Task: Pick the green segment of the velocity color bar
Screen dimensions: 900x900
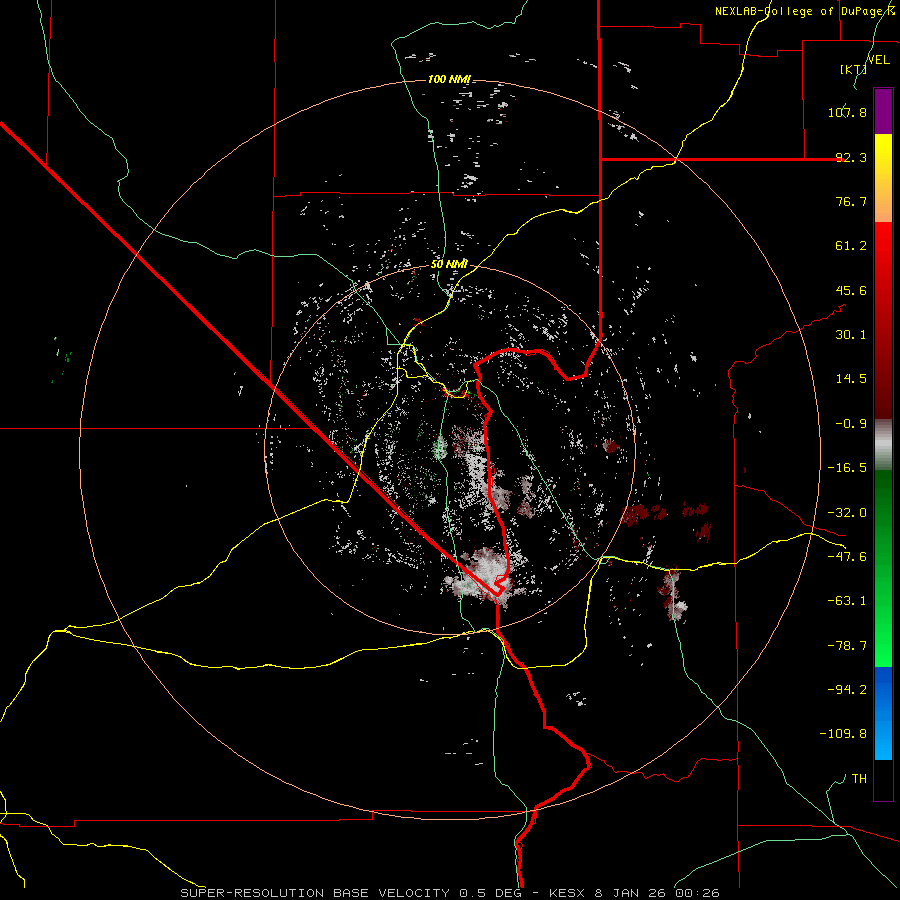Action: 883,568
